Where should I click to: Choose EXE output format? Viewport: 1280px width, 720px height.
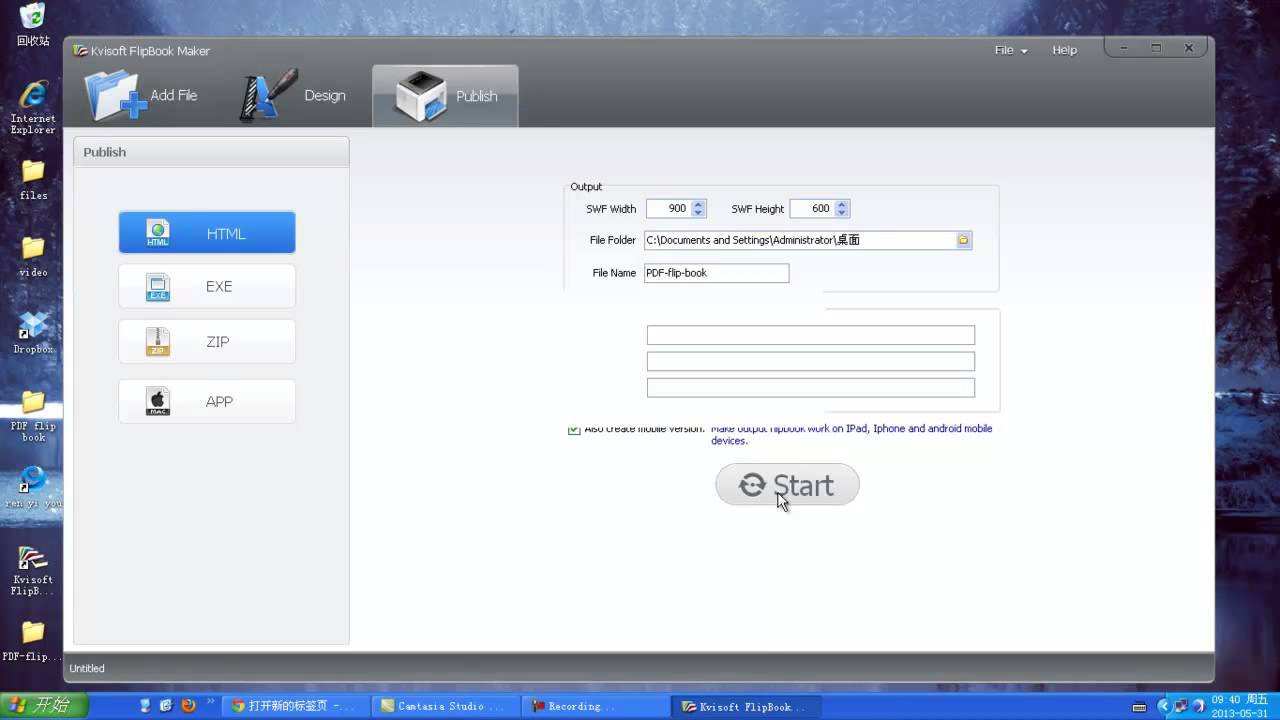click(x=207, y=286)
